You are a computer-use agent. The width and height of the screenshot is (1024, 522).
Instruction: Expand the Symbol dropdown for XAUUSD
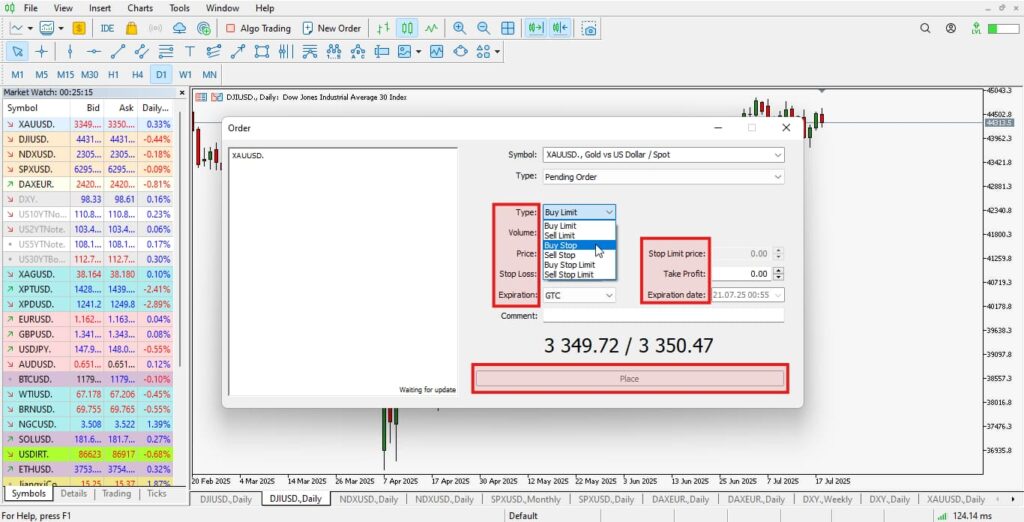pos(777,155)
